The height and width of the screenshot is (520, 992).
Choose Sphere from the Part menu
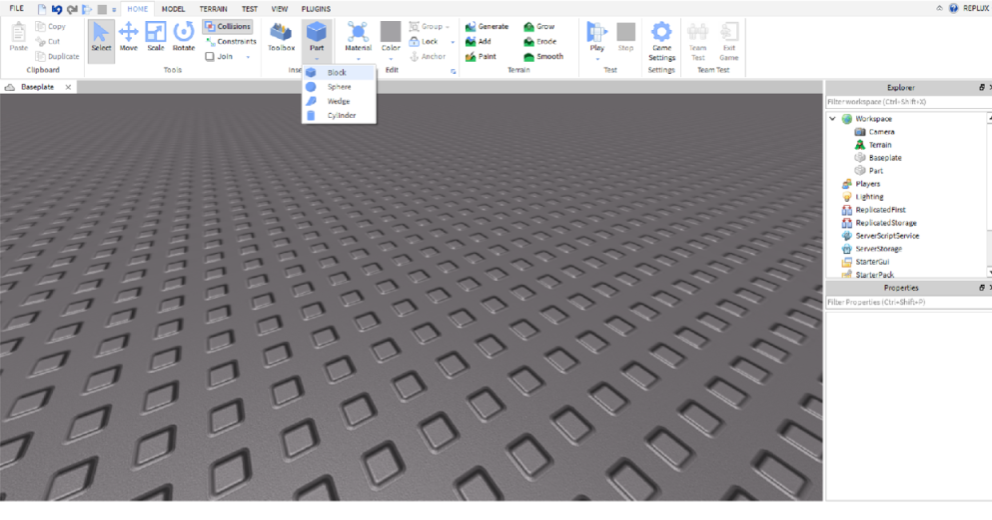coord(339,87)
